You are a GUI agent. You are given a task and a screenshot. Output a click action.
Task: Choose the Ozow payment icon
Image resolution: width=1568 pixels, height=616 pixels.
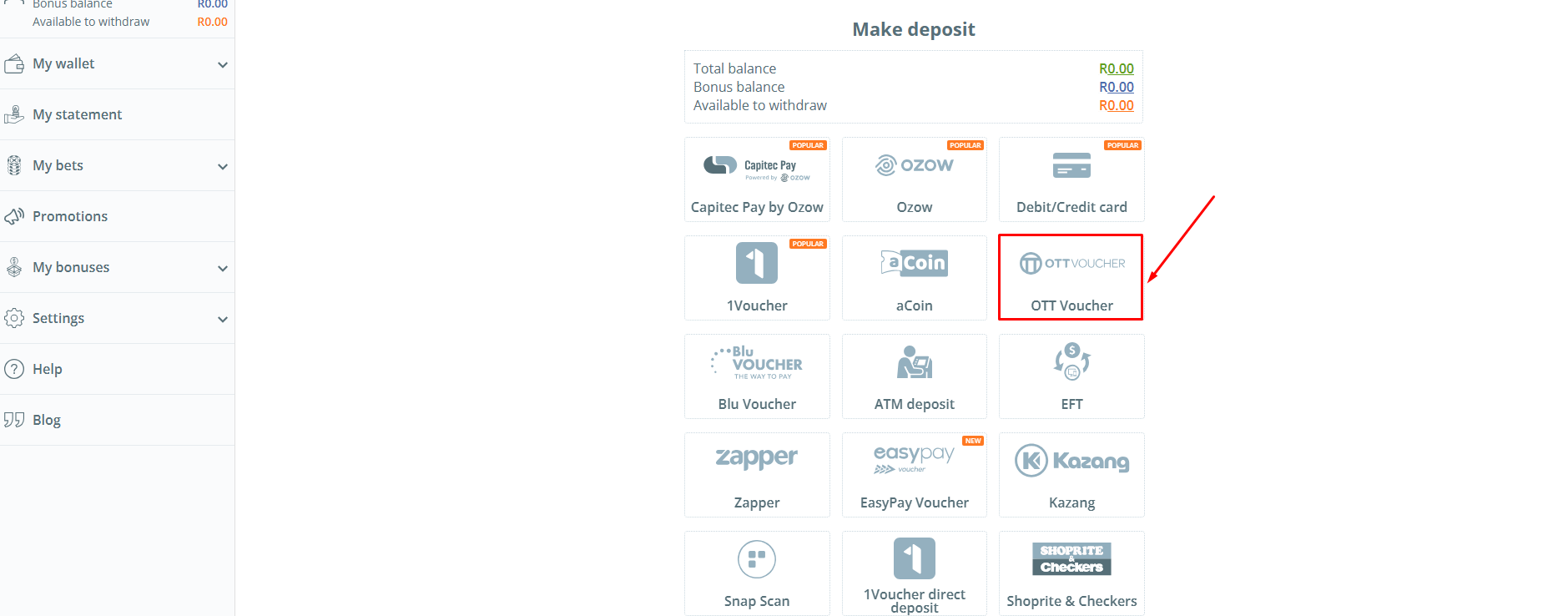(x=914, y=165)
